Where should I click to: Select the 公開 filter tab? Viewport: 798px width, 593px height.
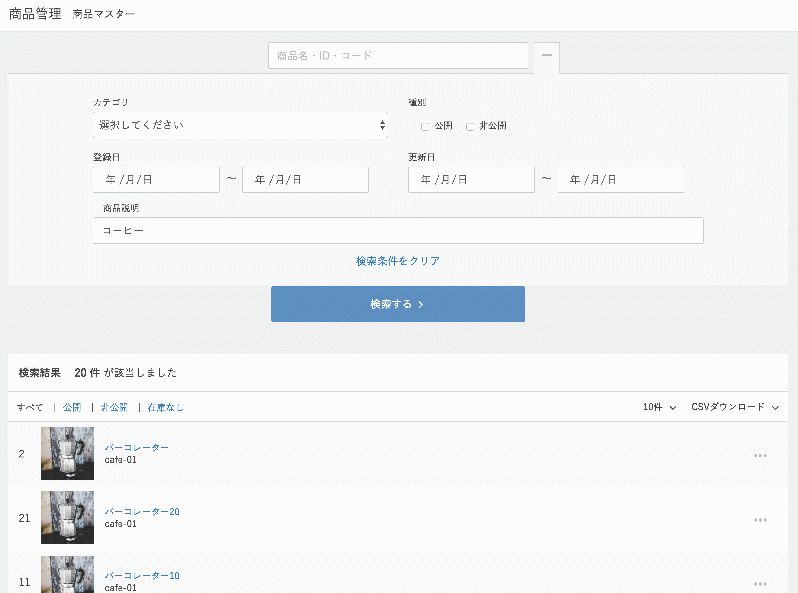72,407
